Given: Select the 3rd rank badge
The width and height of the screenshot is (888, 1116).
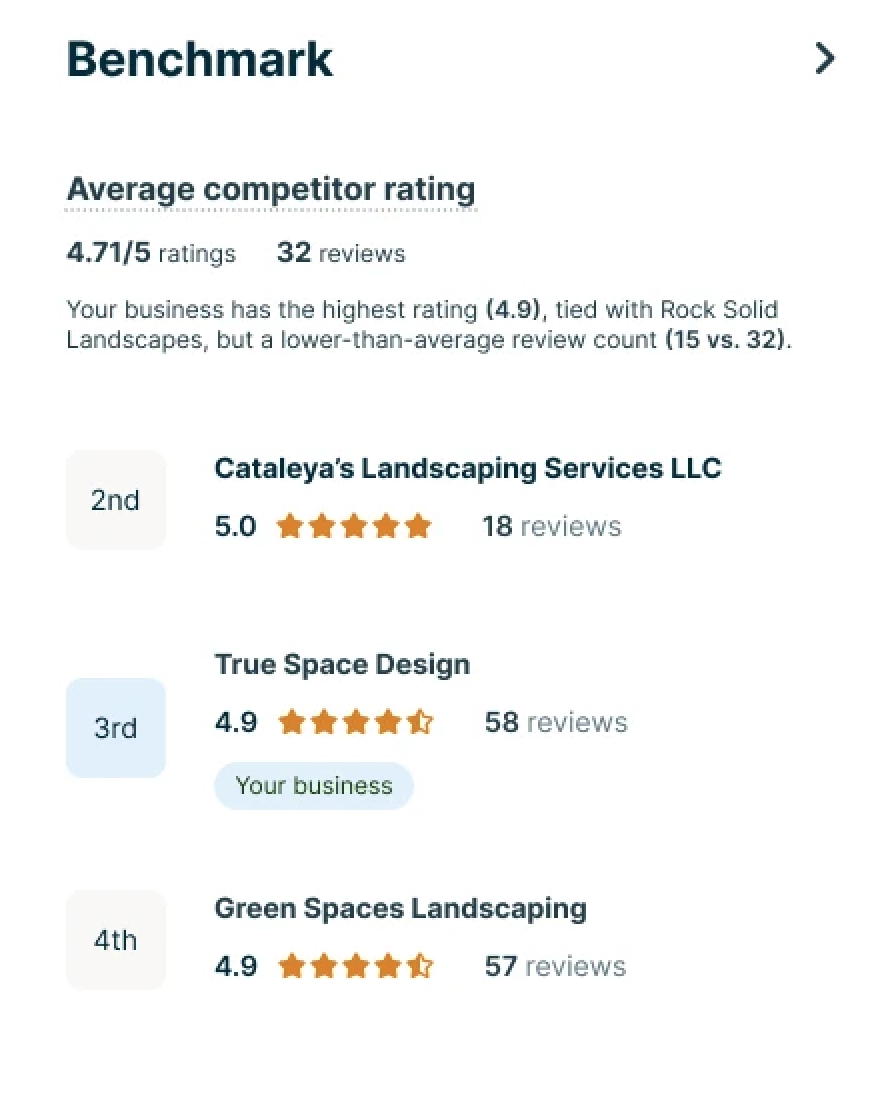Looking at the screenshot, I should (115, 728).
